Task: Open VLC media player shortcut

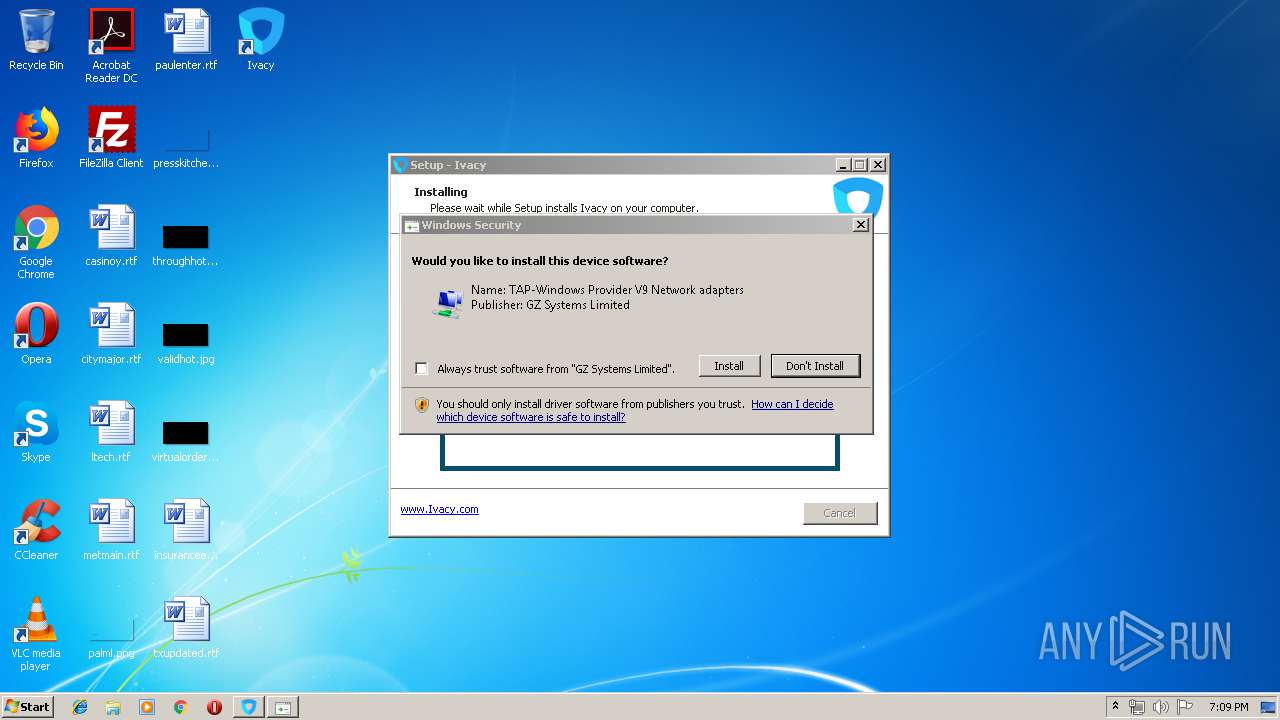Action: [x=36, y=634]
